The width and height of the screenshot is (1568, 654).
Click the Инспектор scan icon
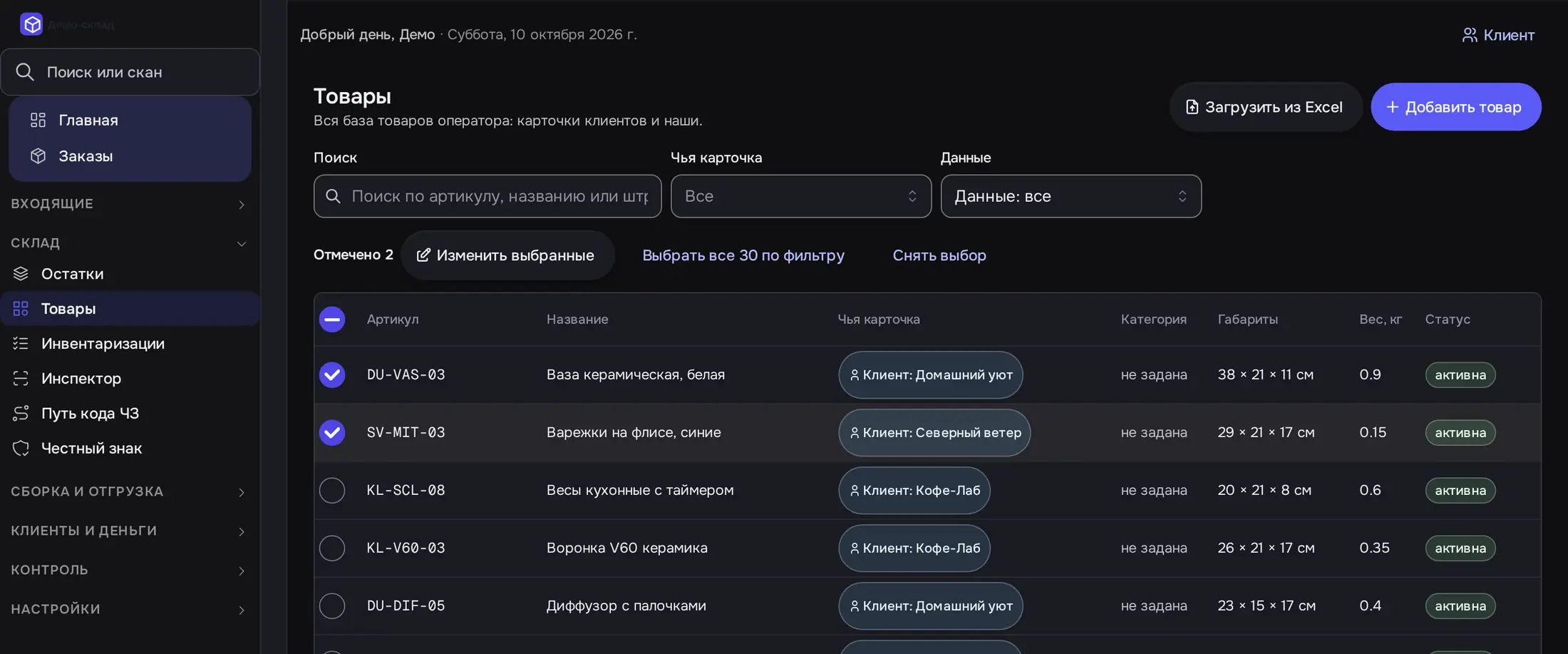tap(21, 379)
